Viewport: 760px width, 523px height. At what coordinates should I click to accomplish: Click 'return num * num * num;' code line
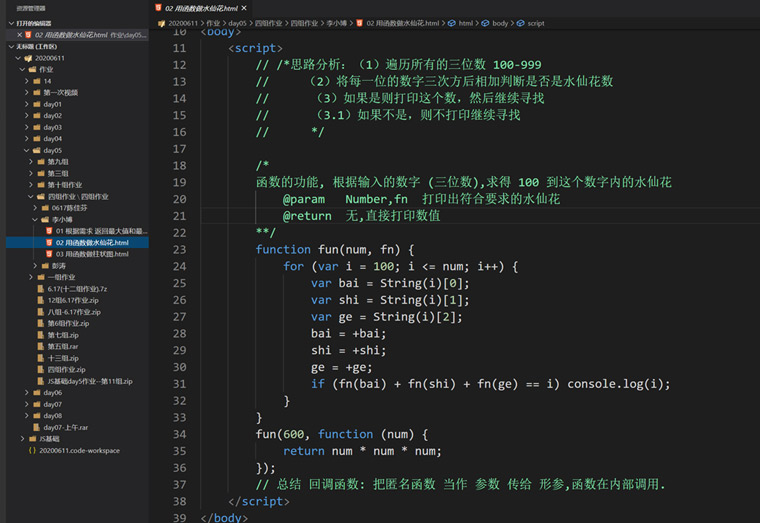click(363, 451)
